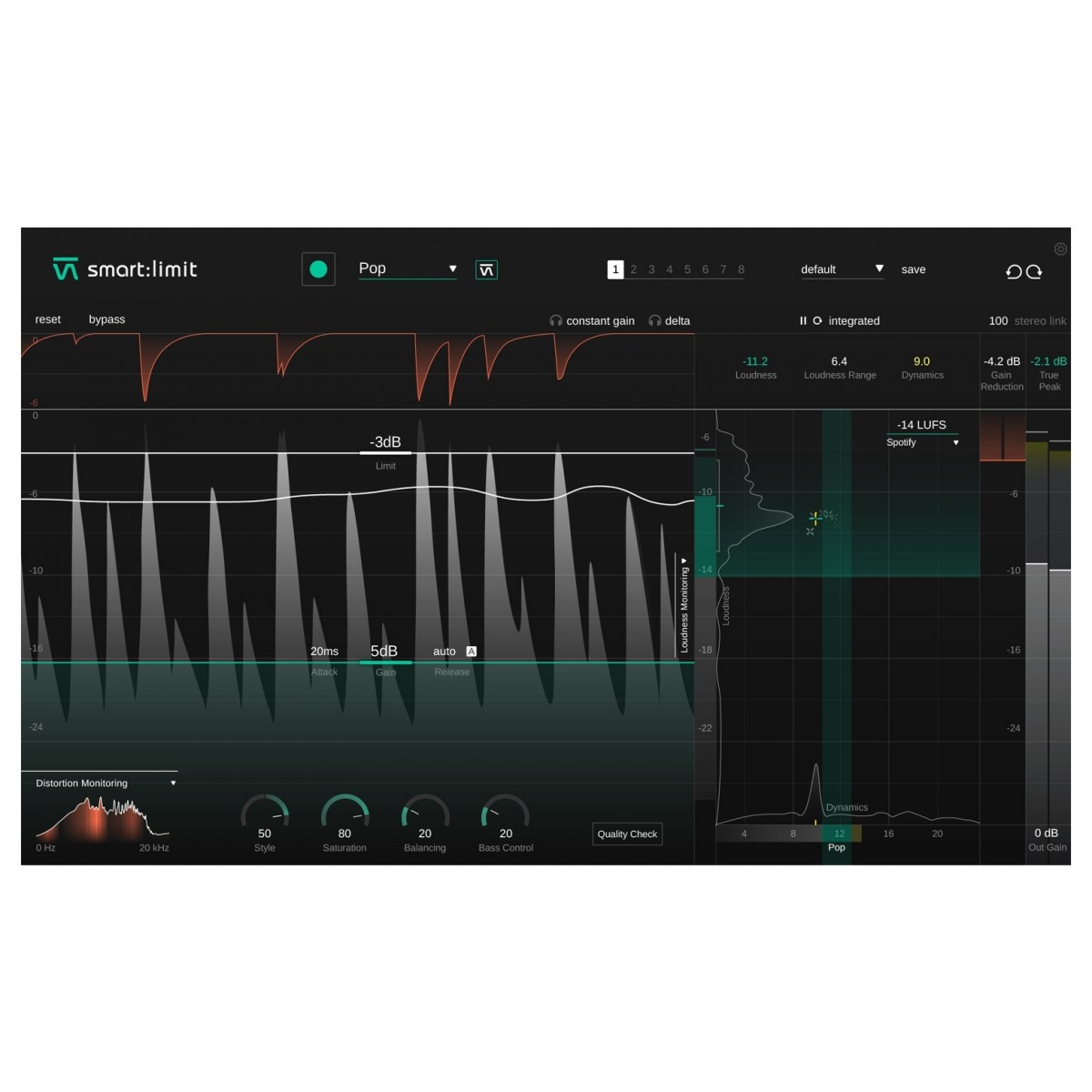1092x1092 pixels.
Task: Switch to state slot 4
Action: pyautogui.click(x=669, y=269)
